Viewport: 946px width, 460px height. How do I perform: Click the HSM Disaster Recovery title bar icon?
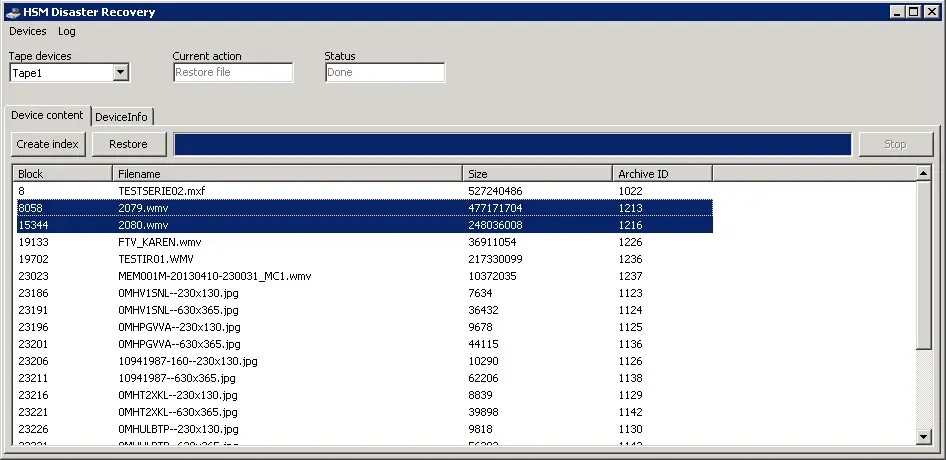click(12, 12)
